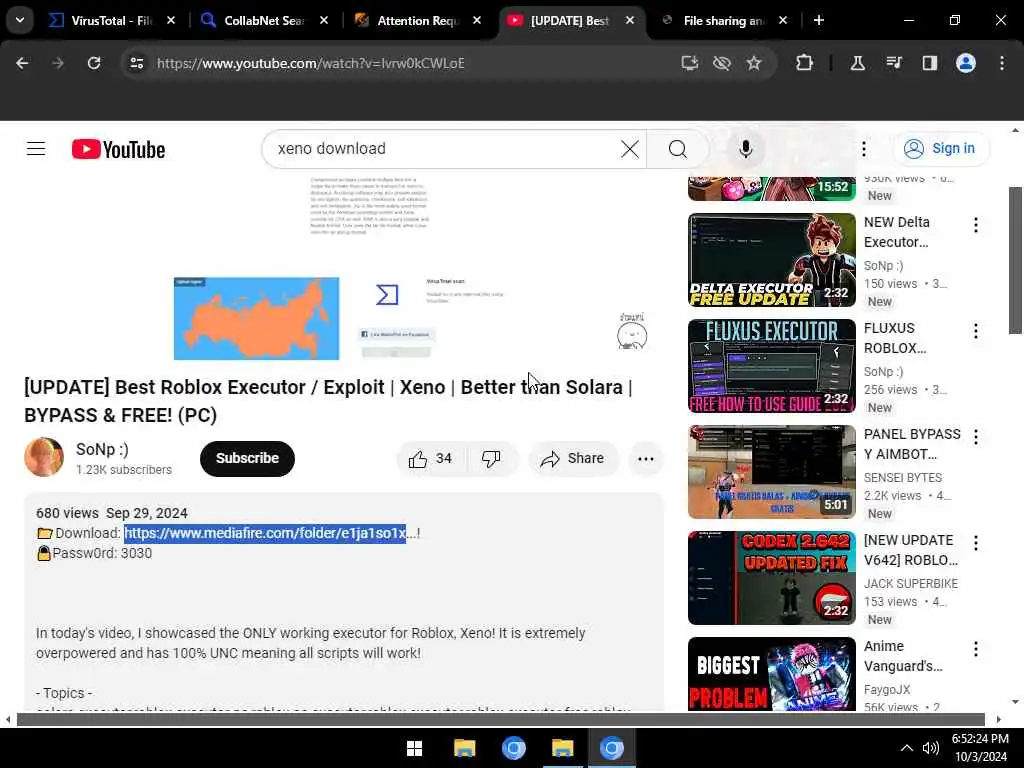The width and height of the screenshot is (1024, 768).
Task: Open options for Anime Vanguard's video
Action: click(x=976, y=648)
